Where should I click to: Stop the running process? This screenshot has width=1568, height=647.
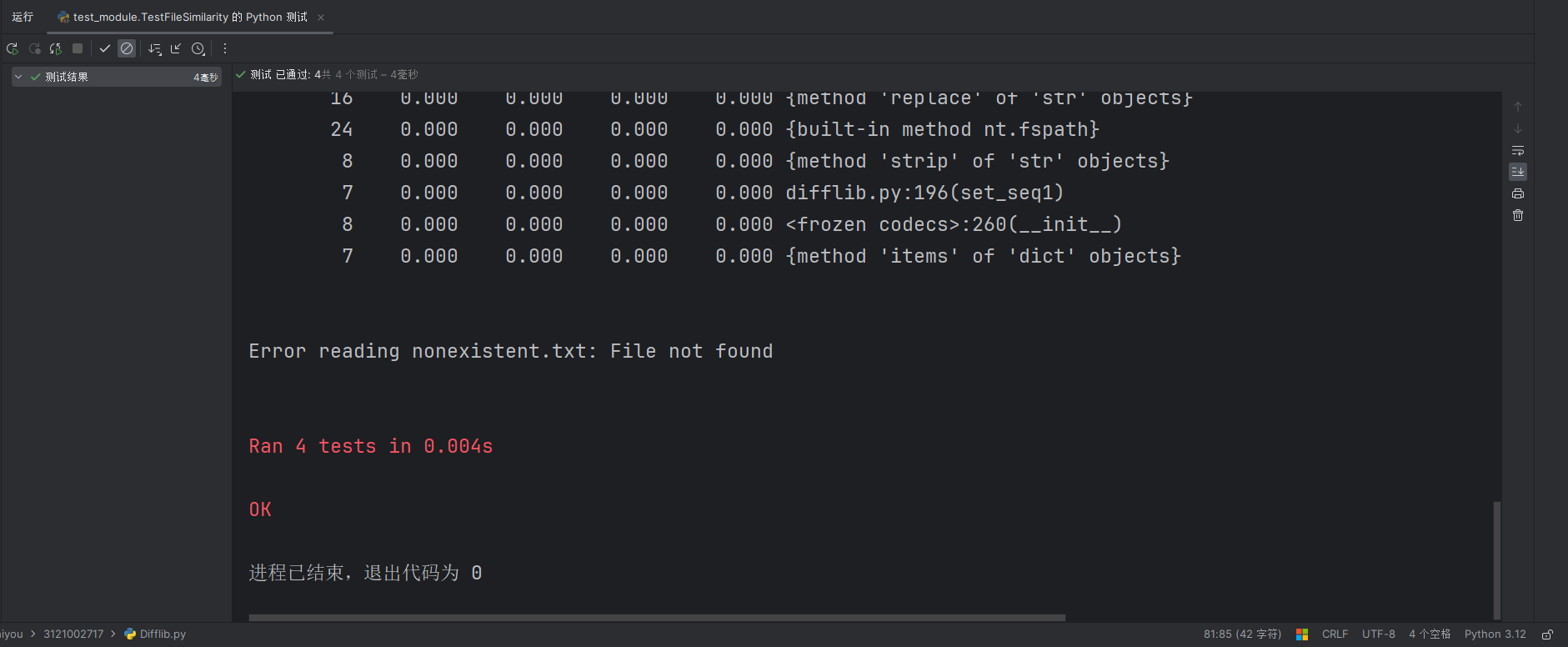point(78,49)
